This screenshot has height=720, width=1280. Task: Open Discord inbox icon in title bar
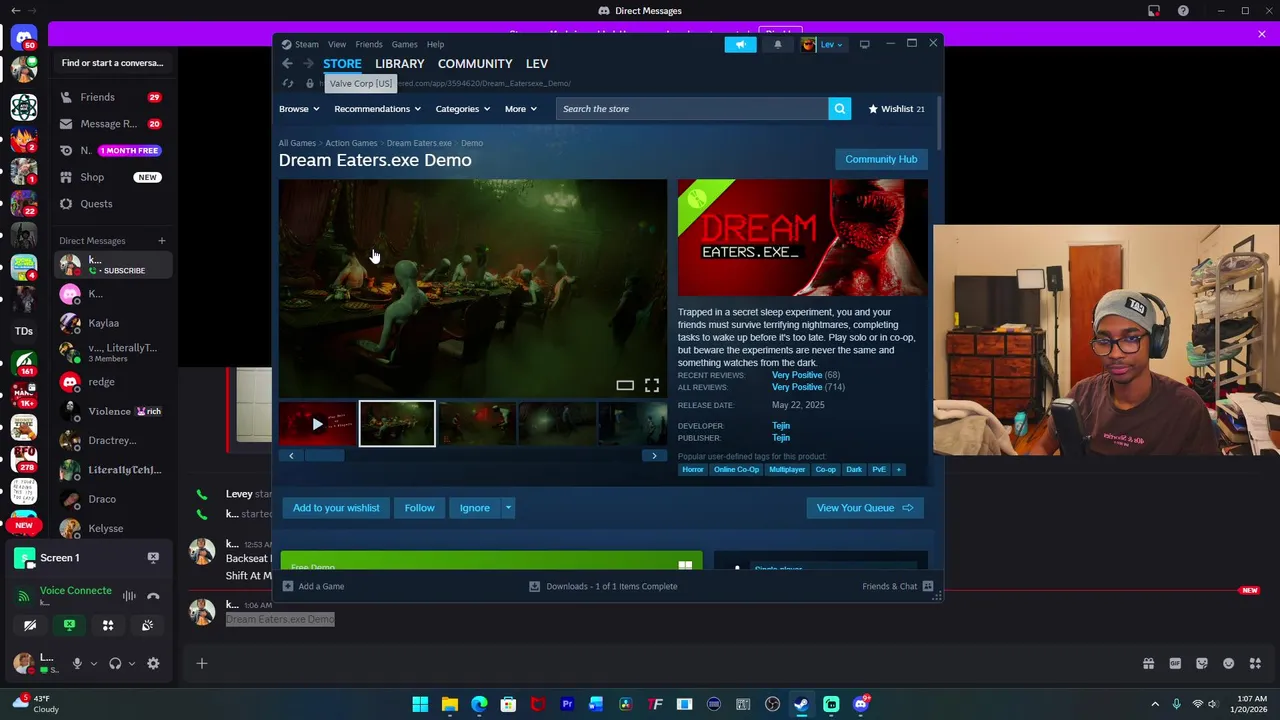pos(1154,11)
